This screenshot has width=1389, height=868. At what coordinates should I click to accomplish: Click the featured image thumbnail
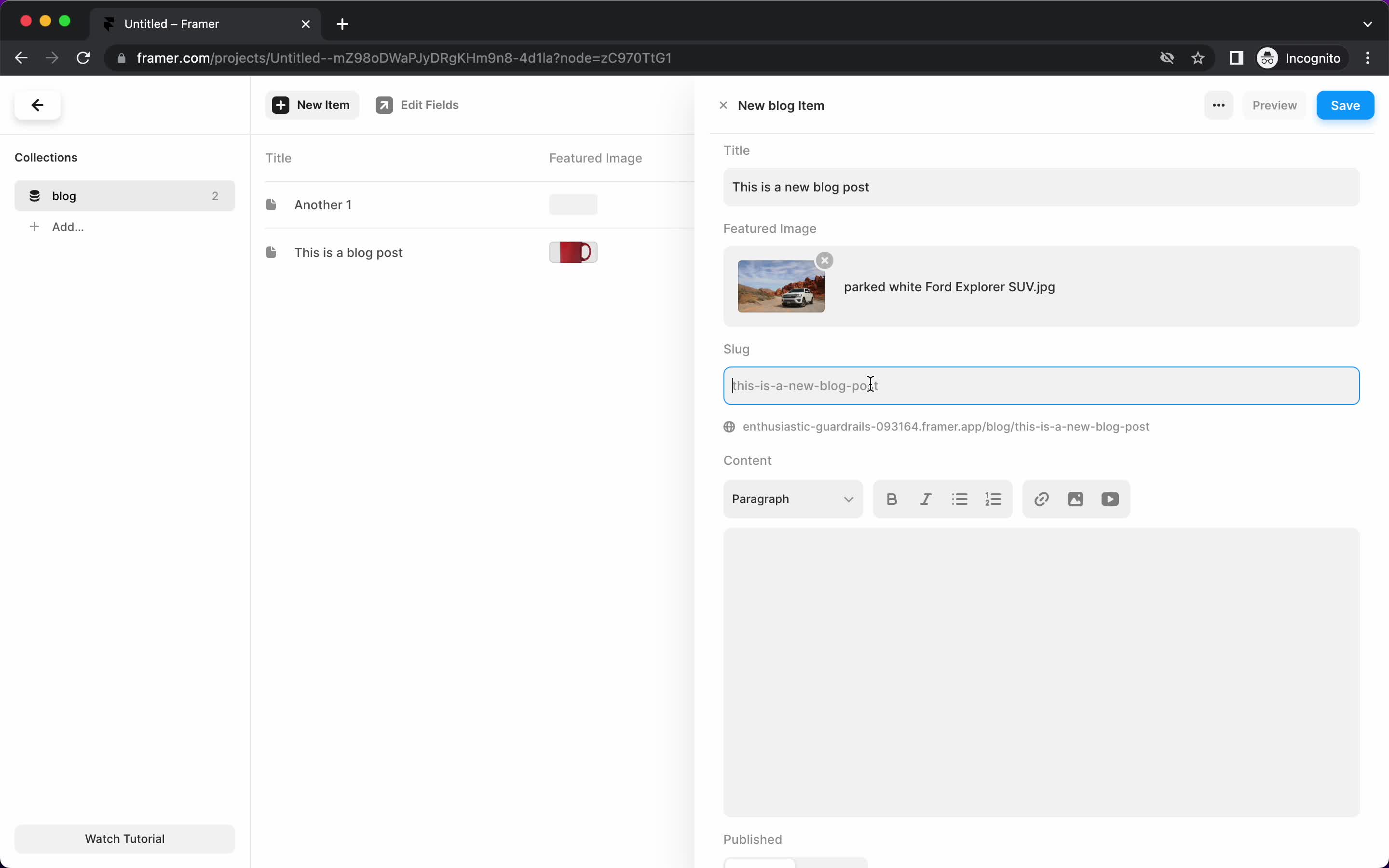click(x=781, y=286)
